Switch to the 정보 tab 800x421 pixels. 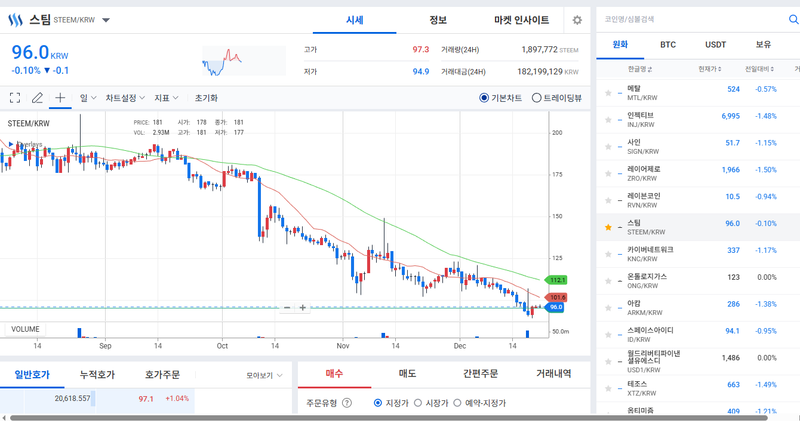(438, 20)
